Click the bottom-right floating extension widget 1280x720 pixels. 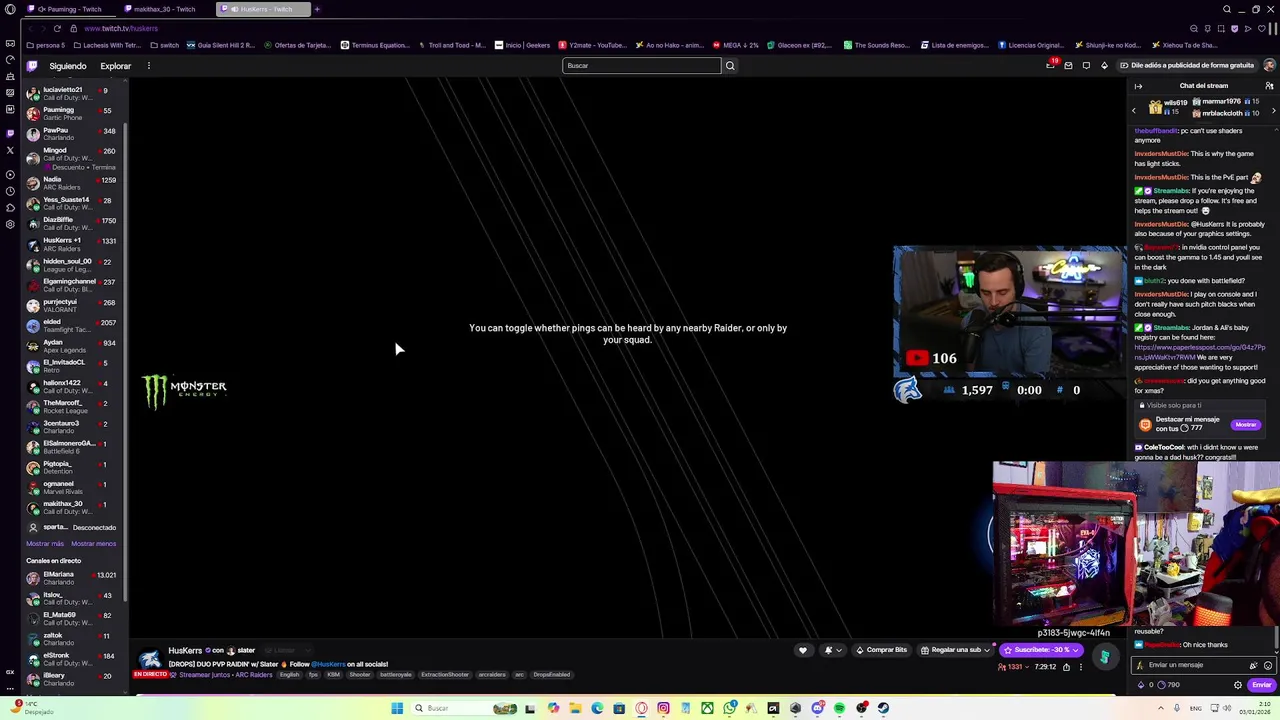1104,657
